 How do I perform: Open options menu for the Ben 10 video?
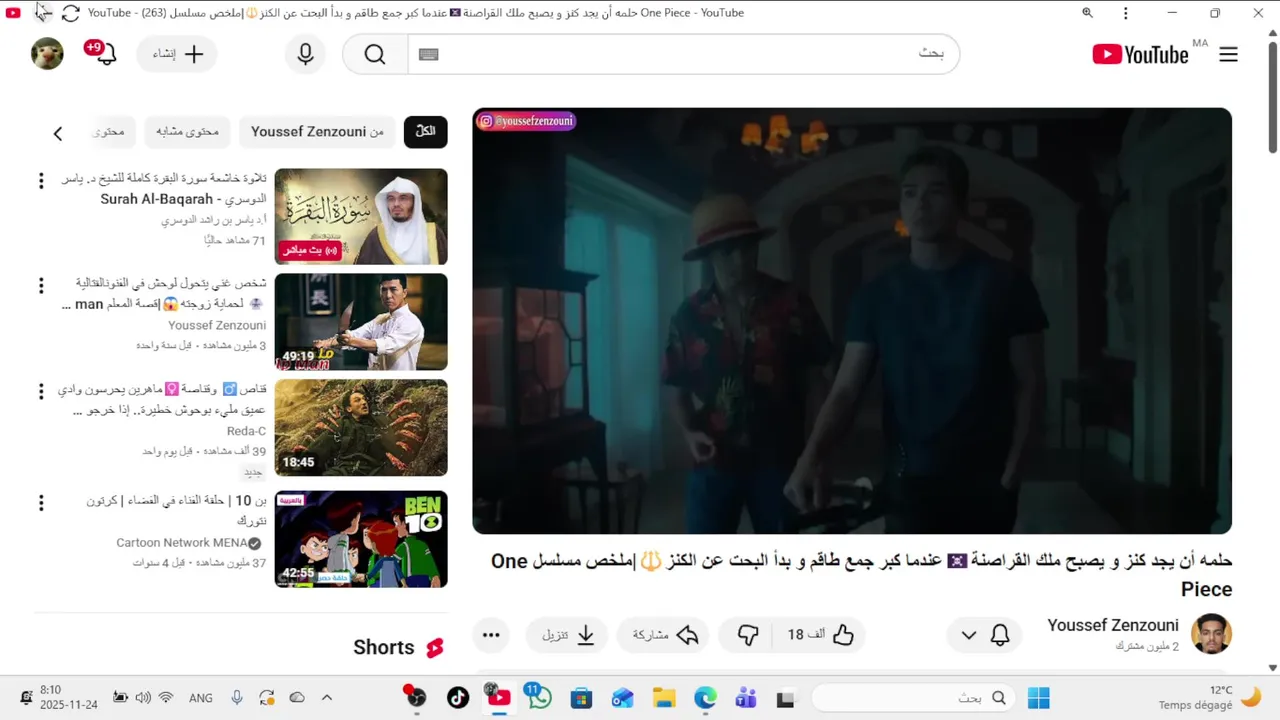tap(41, 503)
